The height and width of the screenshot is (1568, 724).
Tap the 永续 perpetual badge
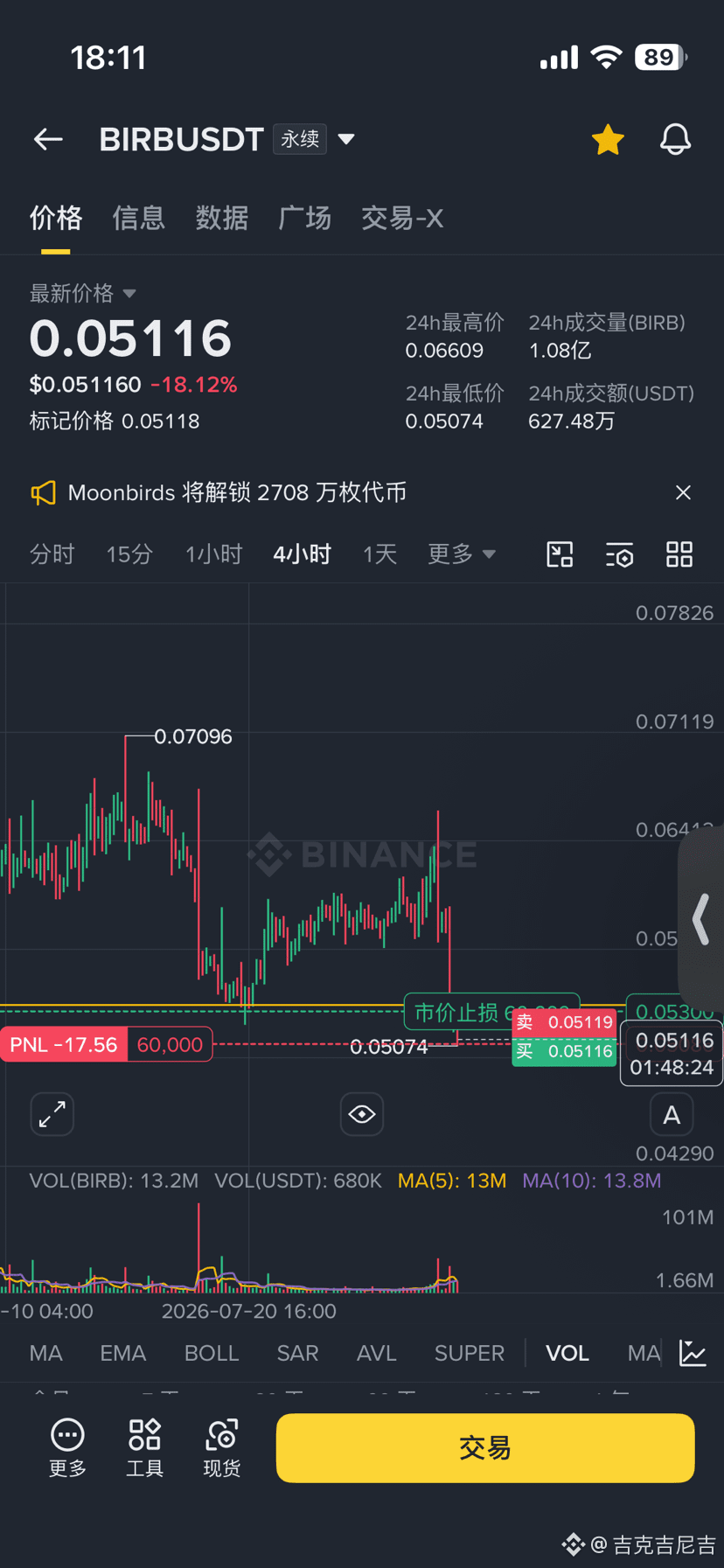coord(300,139)
